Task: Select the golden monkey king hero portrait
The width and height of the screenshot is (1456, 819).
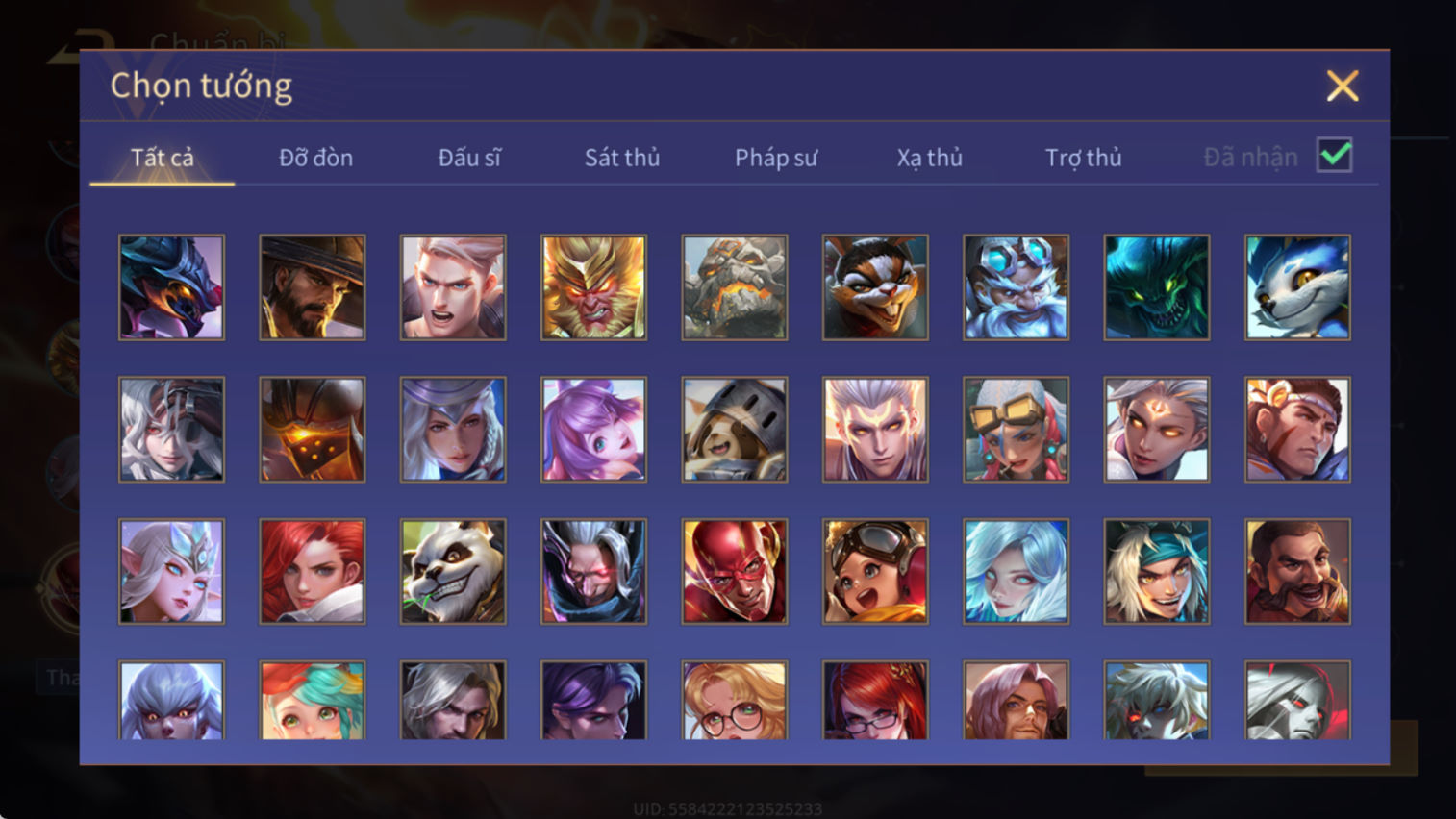Action: [593, 287]
